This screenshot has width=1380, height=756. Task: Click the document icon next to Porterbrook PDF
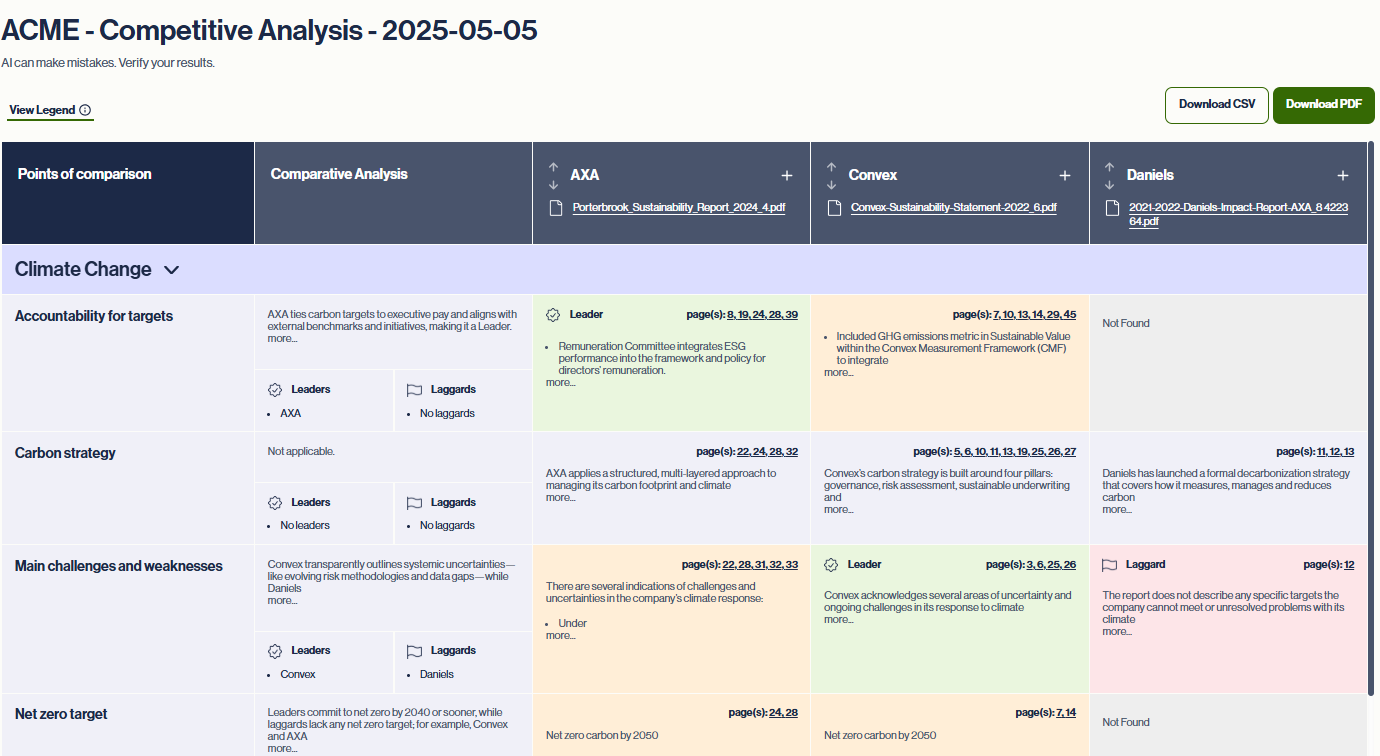click(555, 208)
